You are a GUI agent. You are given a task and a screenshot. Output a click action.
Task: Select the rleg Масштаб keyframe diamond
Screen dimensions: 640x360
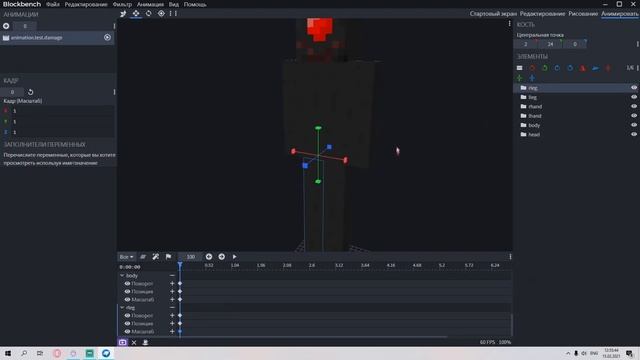coord(180,331)
